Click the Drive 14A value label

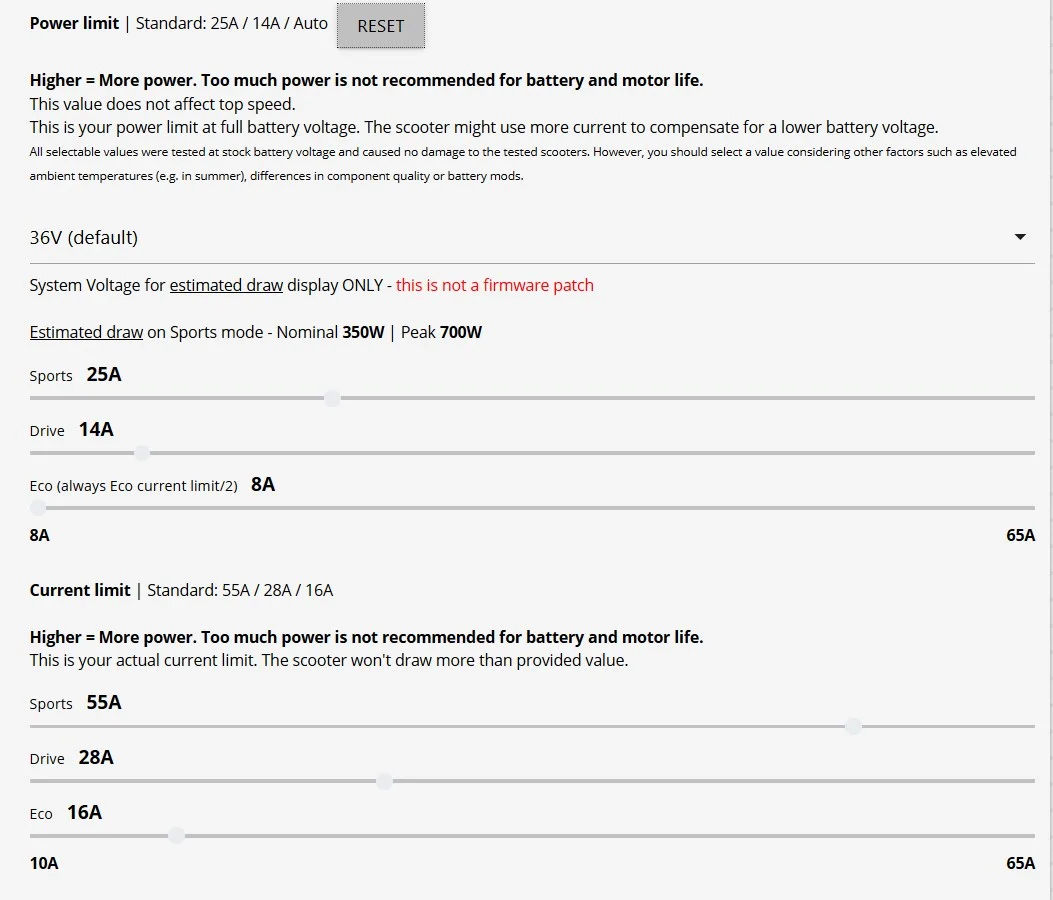[96, 429]
